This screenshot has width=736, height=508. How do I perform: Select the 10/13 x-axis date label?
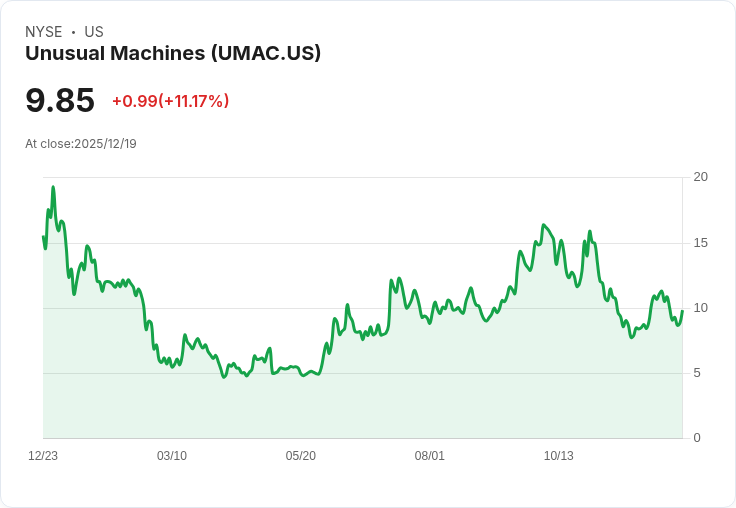coord(559,456)
